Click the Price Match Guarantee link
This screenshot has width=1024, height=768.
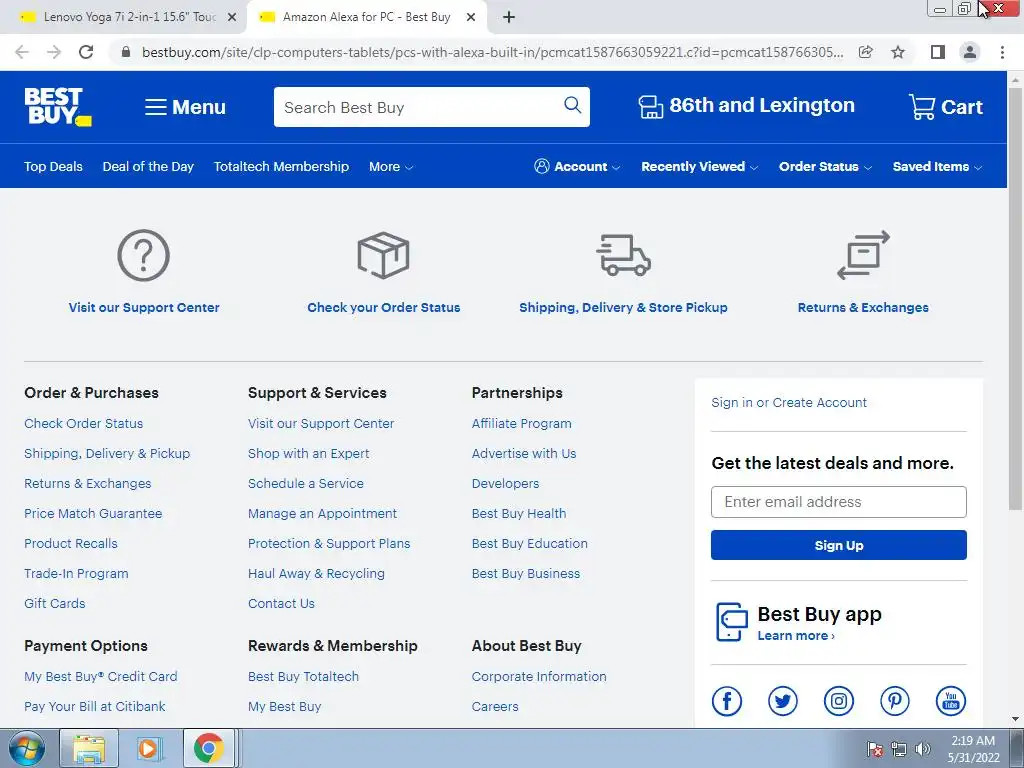[93, 513]
